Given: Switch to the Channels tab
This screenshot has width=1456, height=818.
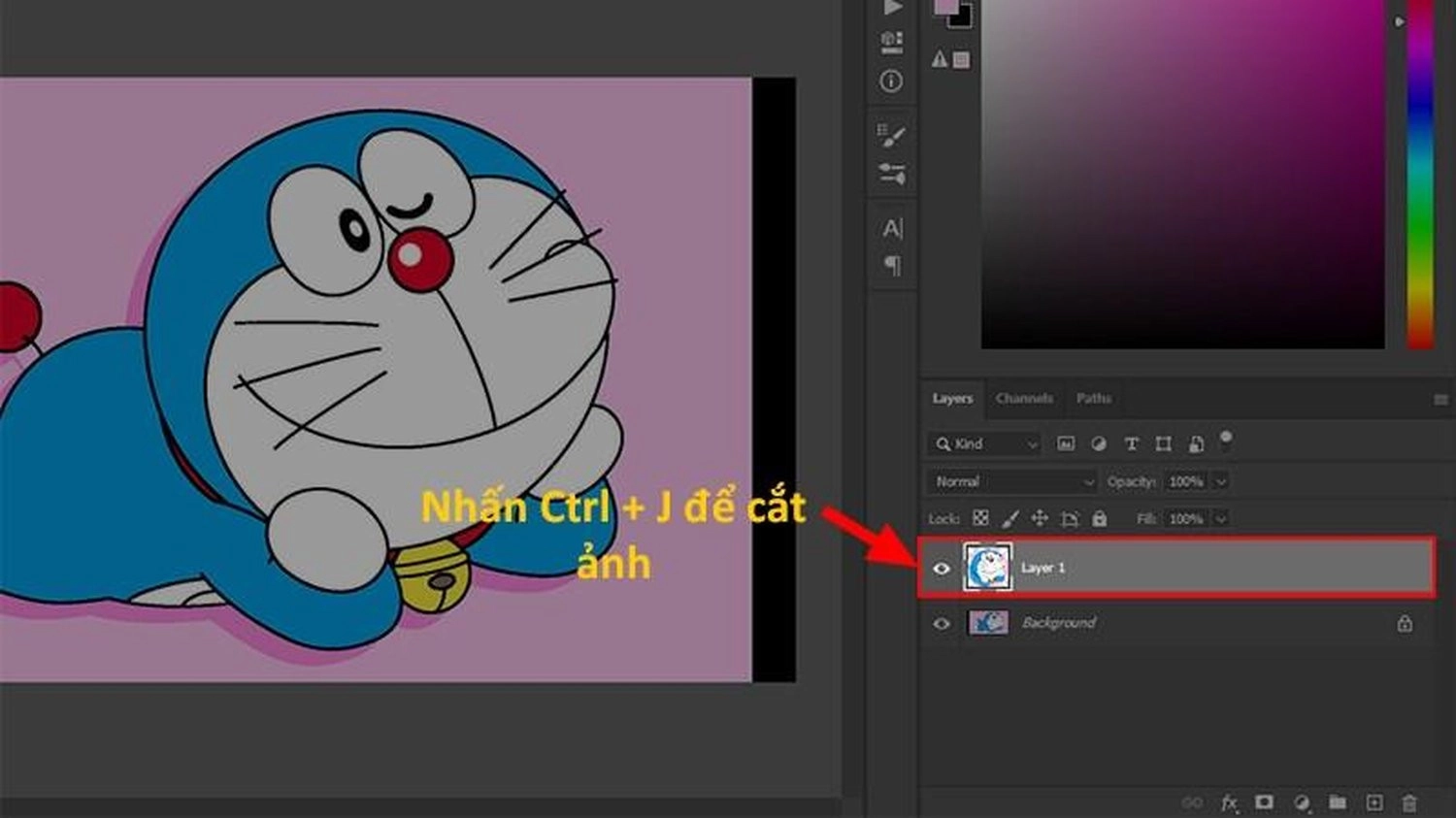Looking at the screenshot, I should point(1024,399).
